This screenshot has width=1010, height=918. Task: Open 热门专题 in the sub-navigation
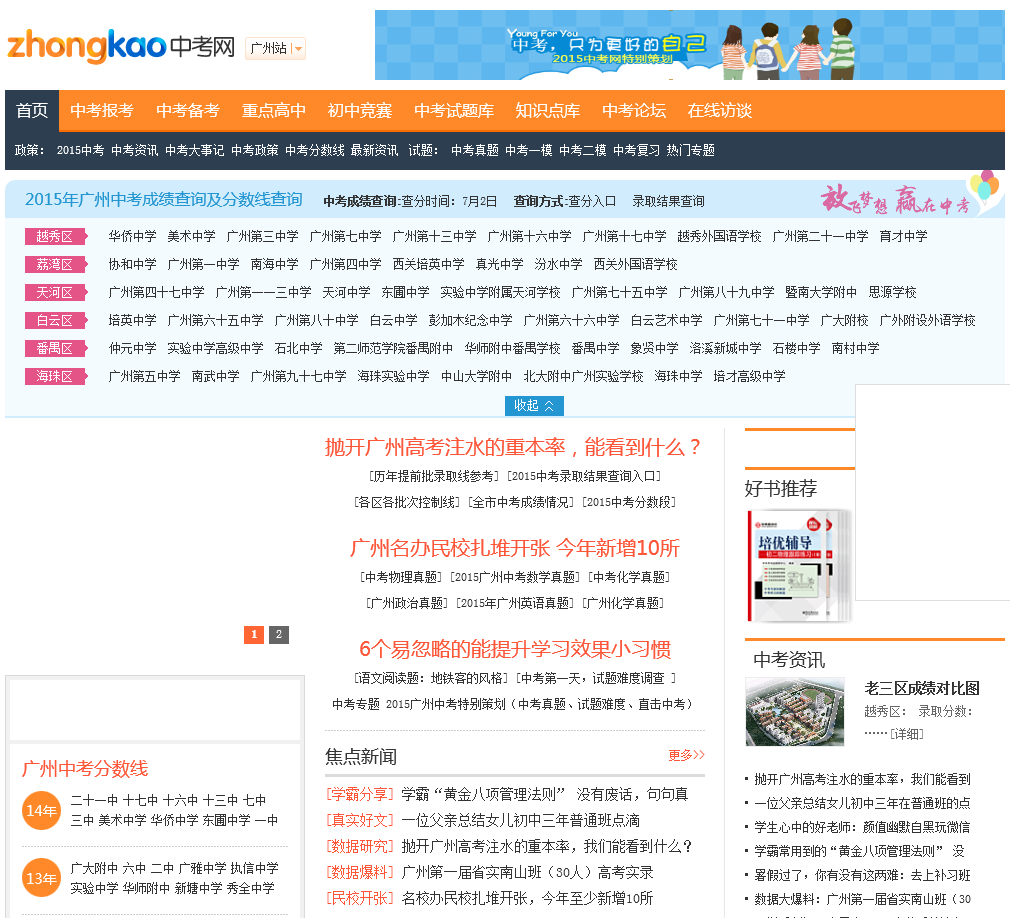[x=691, y=150]
